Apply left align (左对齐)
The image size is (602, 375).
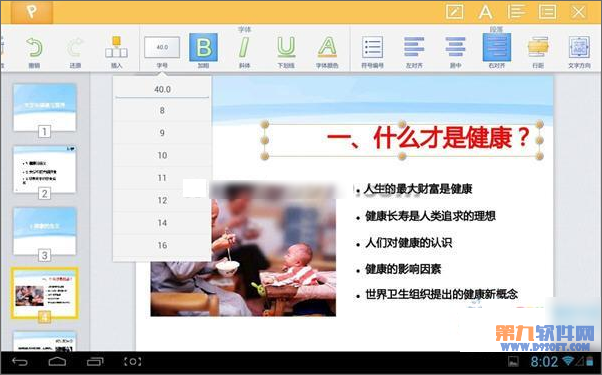click(414, 47)
